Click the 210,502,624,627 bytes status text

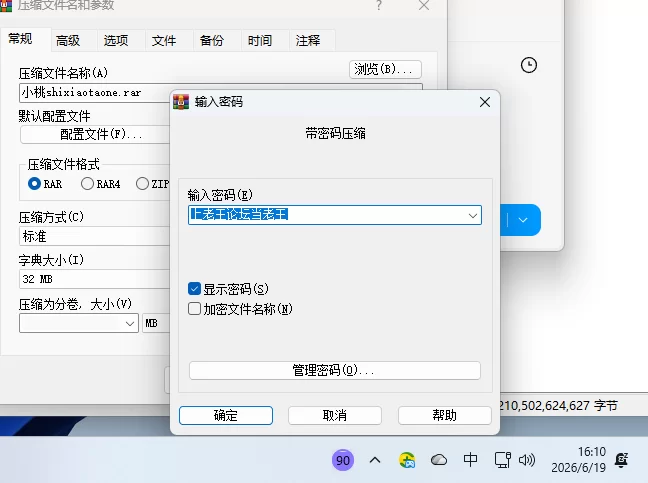(558, 406)
